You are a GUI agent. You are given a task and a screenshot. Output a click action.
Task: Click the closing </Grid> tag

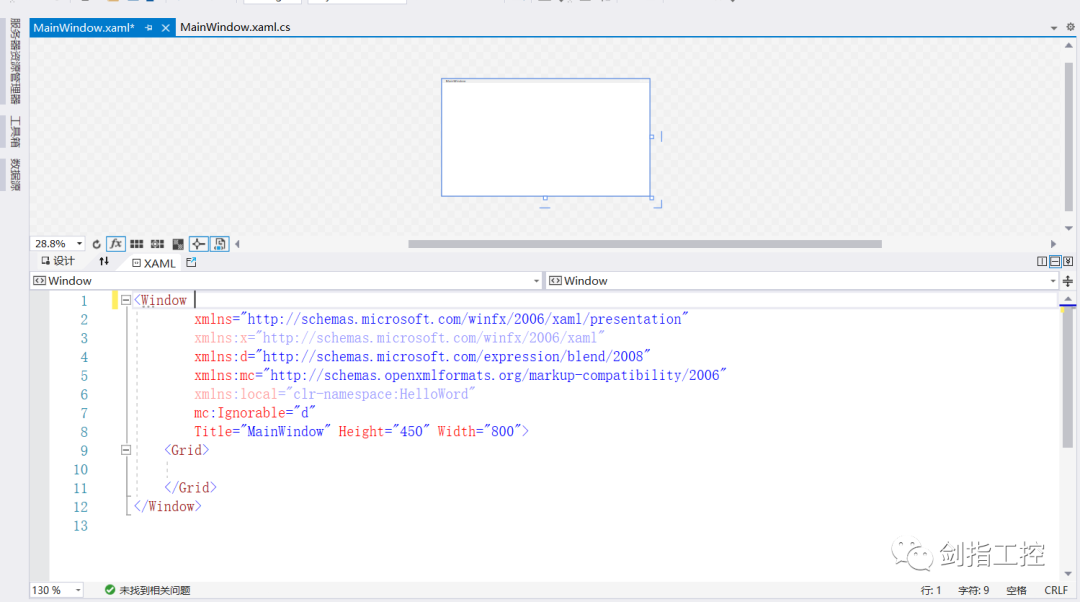click(191, 488)
